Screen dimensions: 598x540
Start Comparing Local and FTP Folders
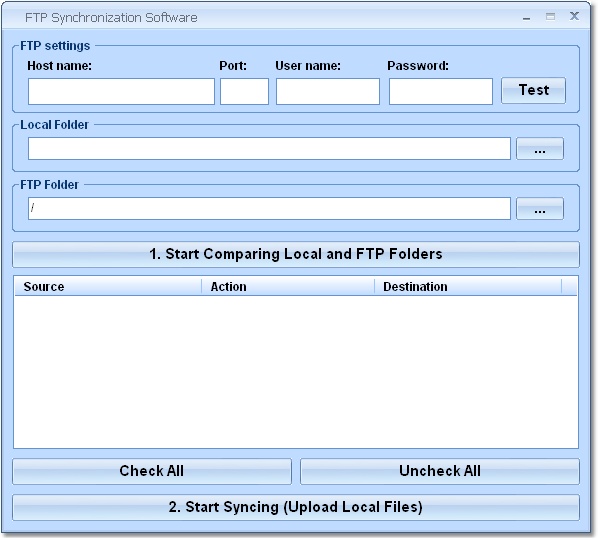296,254
